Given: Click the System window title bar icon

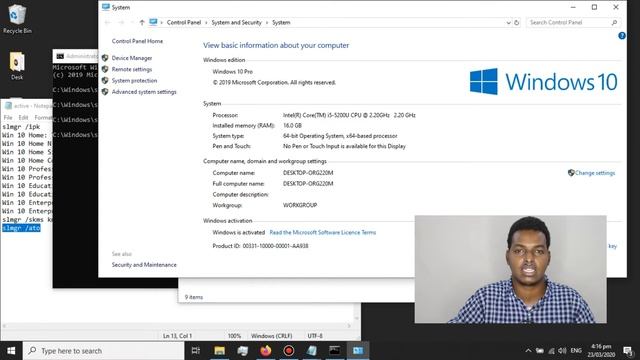Looking at the screenshot, I should click(106, 7).
